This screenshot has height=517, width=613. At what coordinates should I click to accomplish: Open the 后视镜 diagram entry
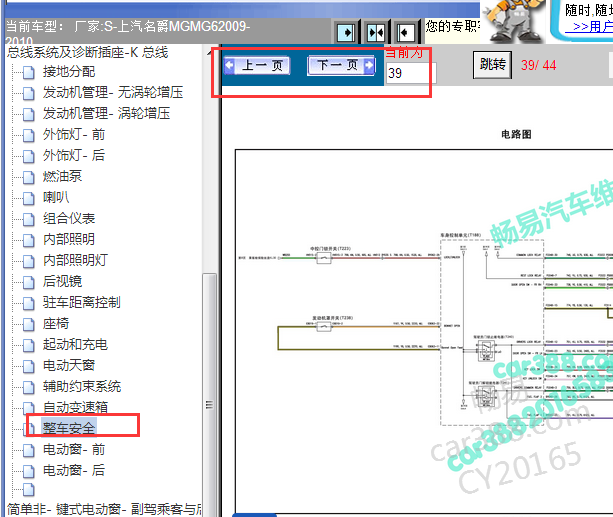pos(62,282)
